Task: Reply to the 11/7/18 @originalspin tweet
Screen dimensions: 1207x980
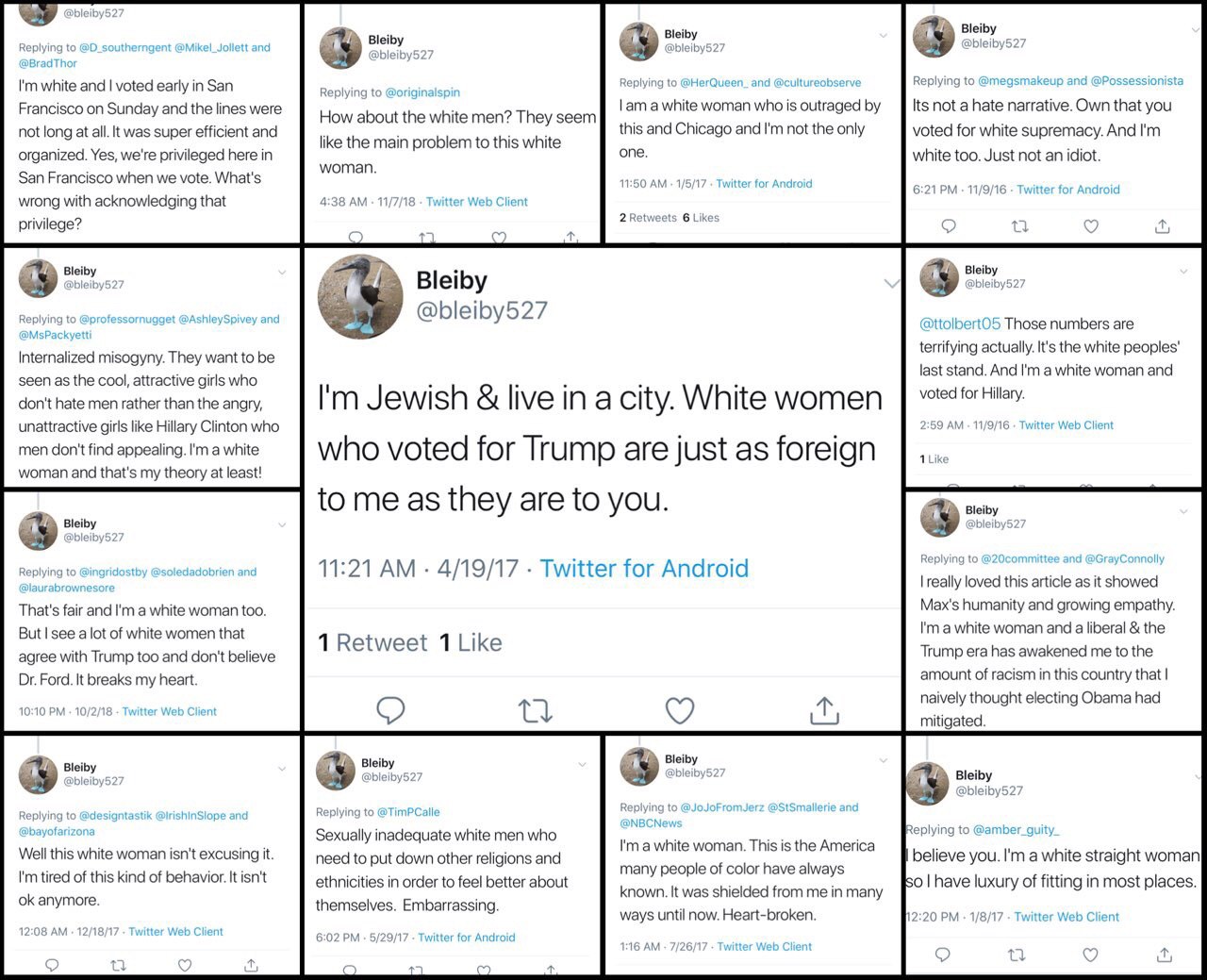Action: point(355,237)
